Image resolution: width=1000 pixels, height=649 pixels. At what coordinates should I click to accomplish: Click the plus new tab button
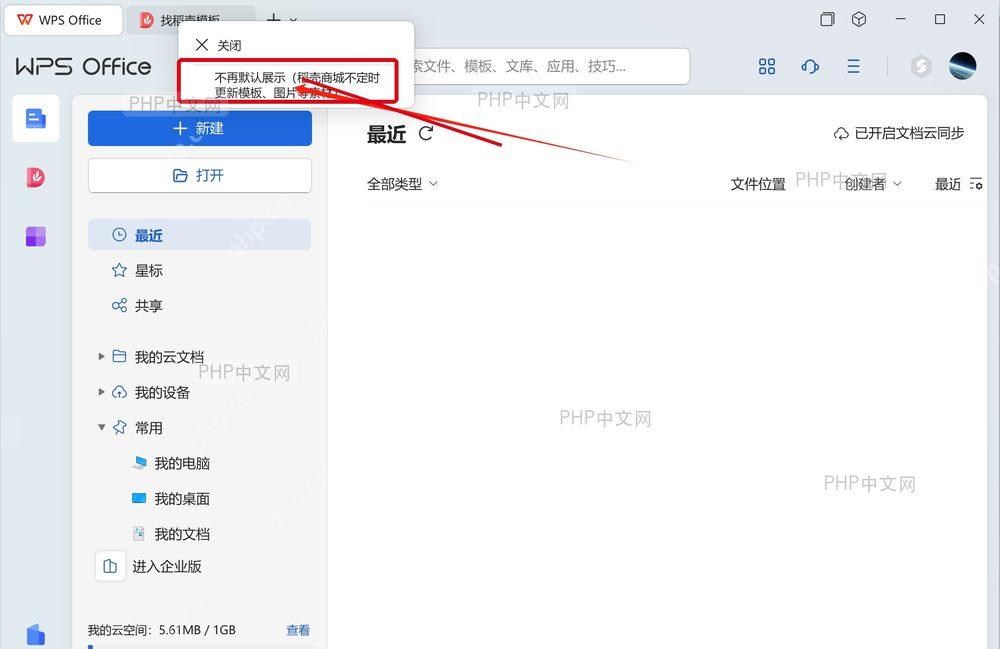point(273,19)
